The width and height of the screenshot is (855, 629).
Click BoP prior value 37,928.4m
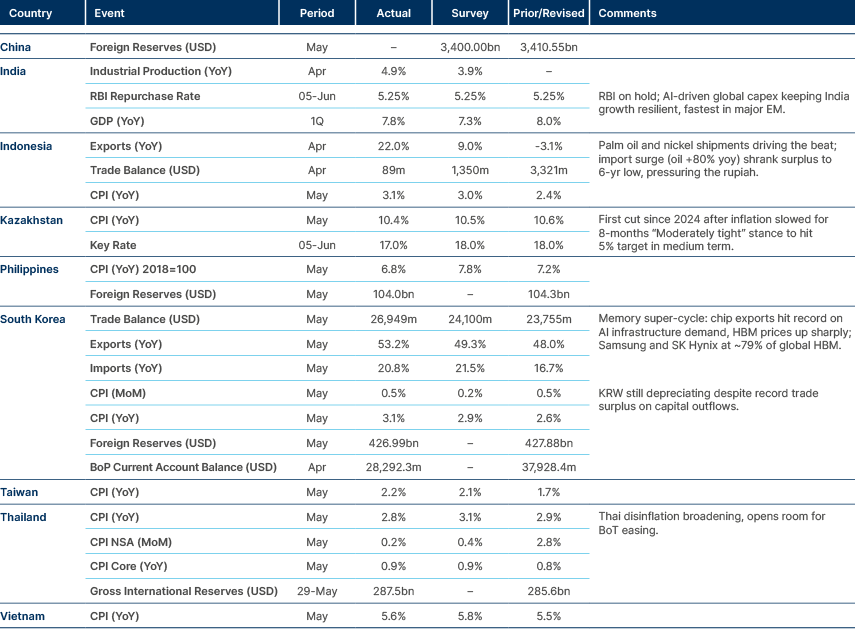(x=549, y=468)
